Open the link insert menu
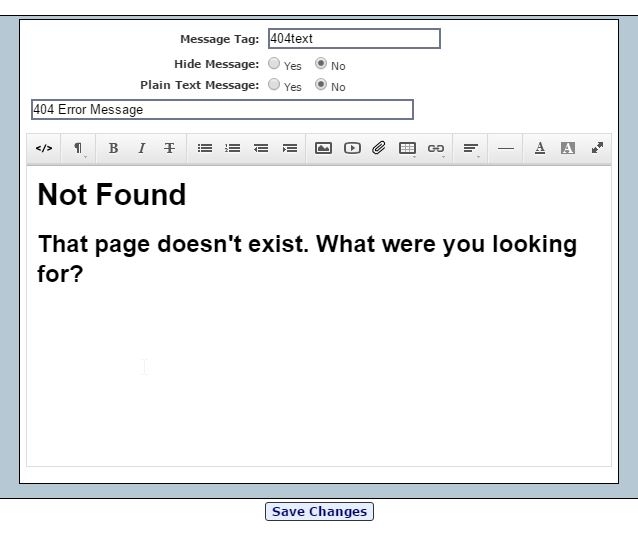The image size is (638, 547). click(x=436, y=148)
